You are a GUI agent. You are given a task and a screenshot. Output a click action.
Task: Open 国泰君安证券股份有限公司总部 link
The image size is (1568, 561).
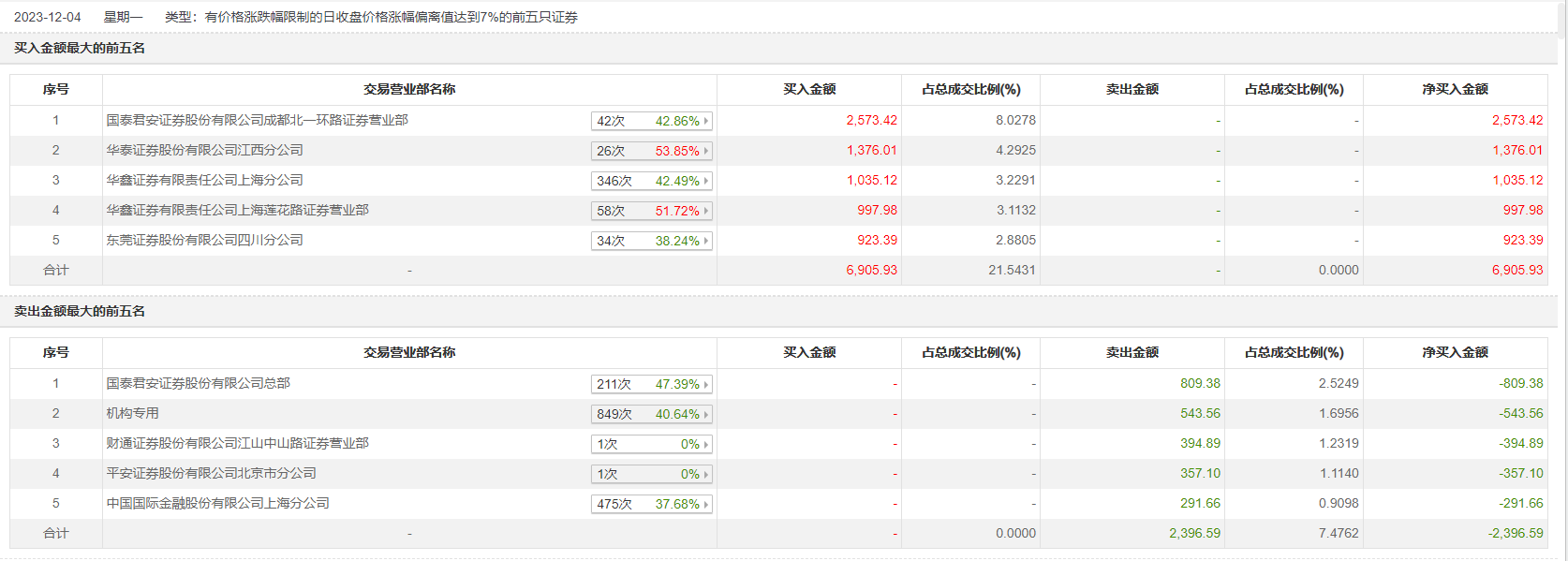coord(198,383)
